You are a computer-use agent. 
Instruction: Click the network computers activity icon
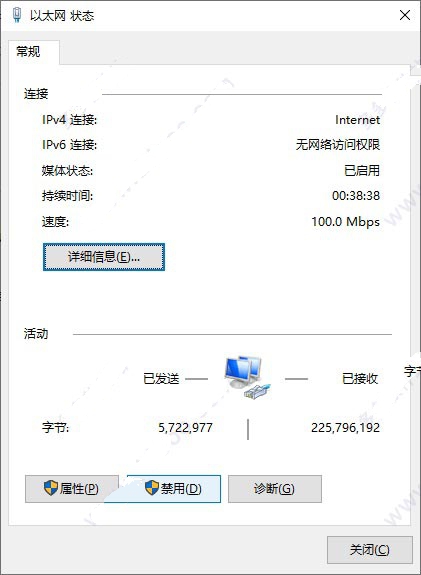tap(248, 378)
